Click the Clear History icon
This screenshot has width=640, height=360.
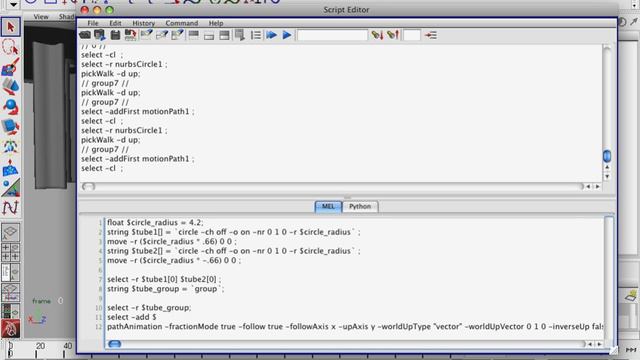146,35
